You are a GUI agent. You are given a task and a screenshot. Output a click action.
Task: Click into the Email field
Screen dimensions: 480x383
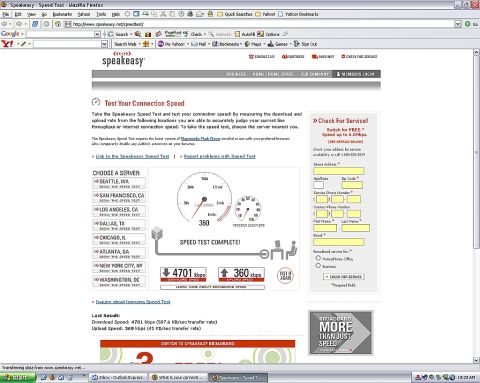pyautogui.click(x=338, y=242)
